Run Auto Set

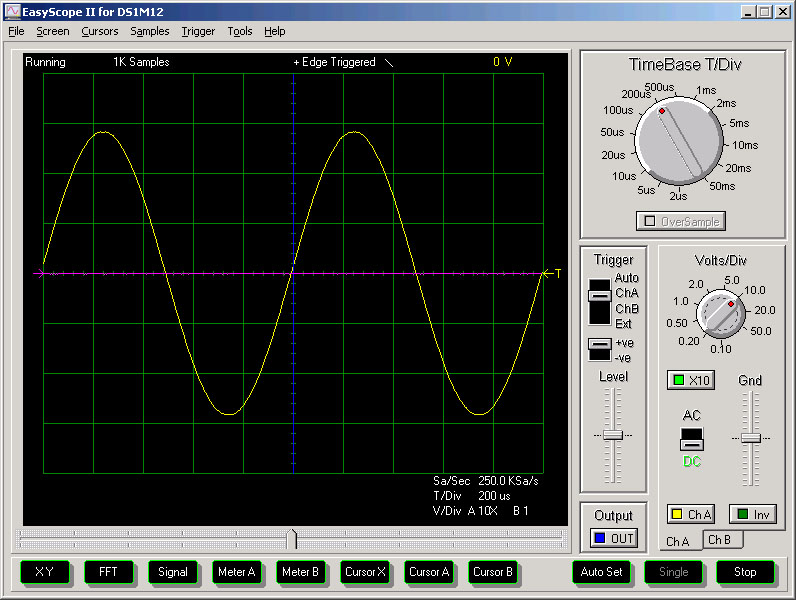coord(602,572)
